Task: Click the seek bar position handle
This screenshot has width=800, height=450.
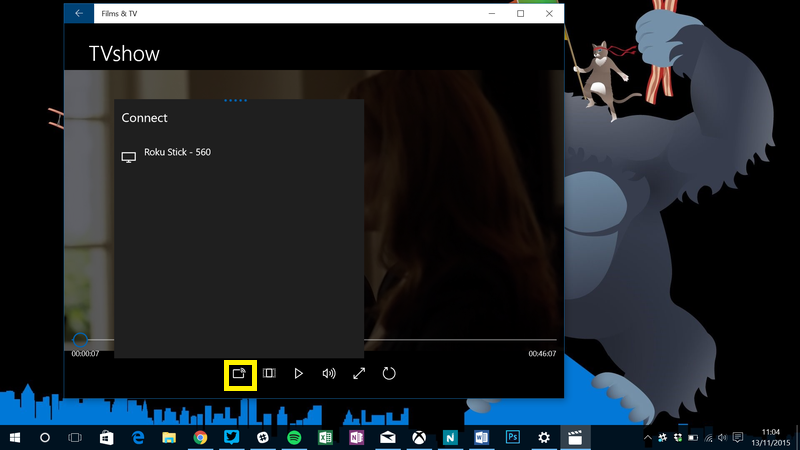Action: (80, 339)
